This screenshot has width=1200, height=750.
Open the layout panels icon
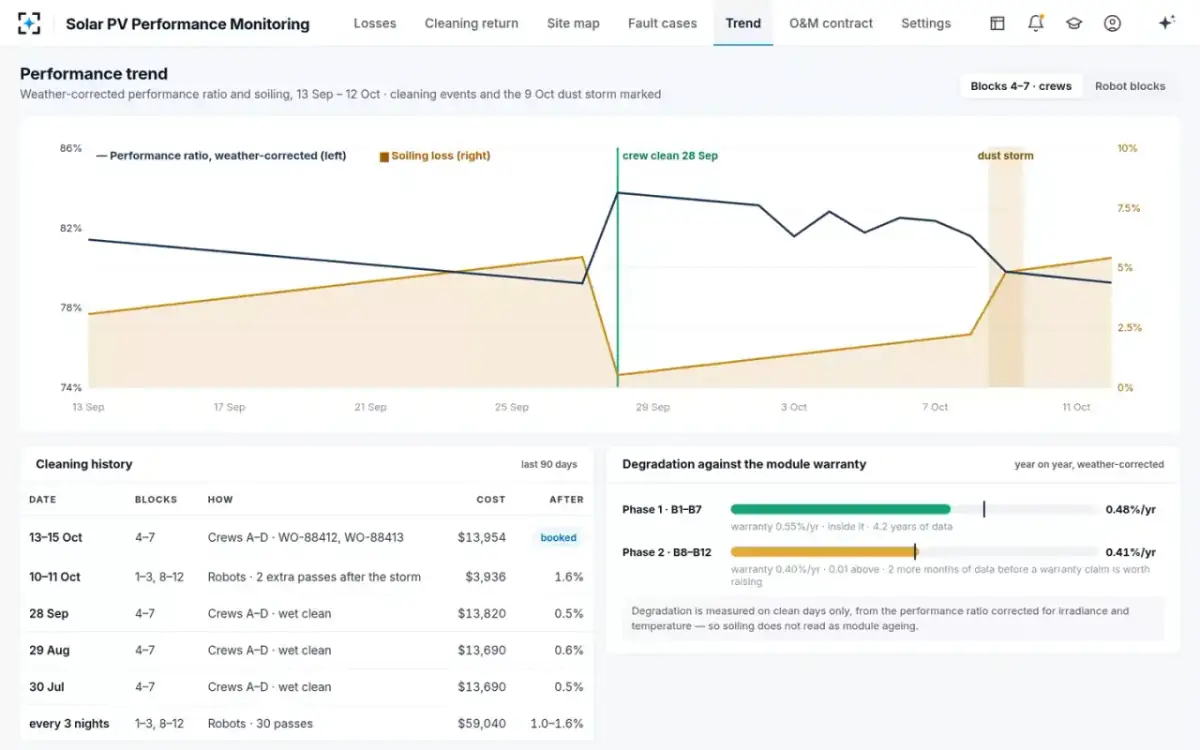tap(997, 23)
